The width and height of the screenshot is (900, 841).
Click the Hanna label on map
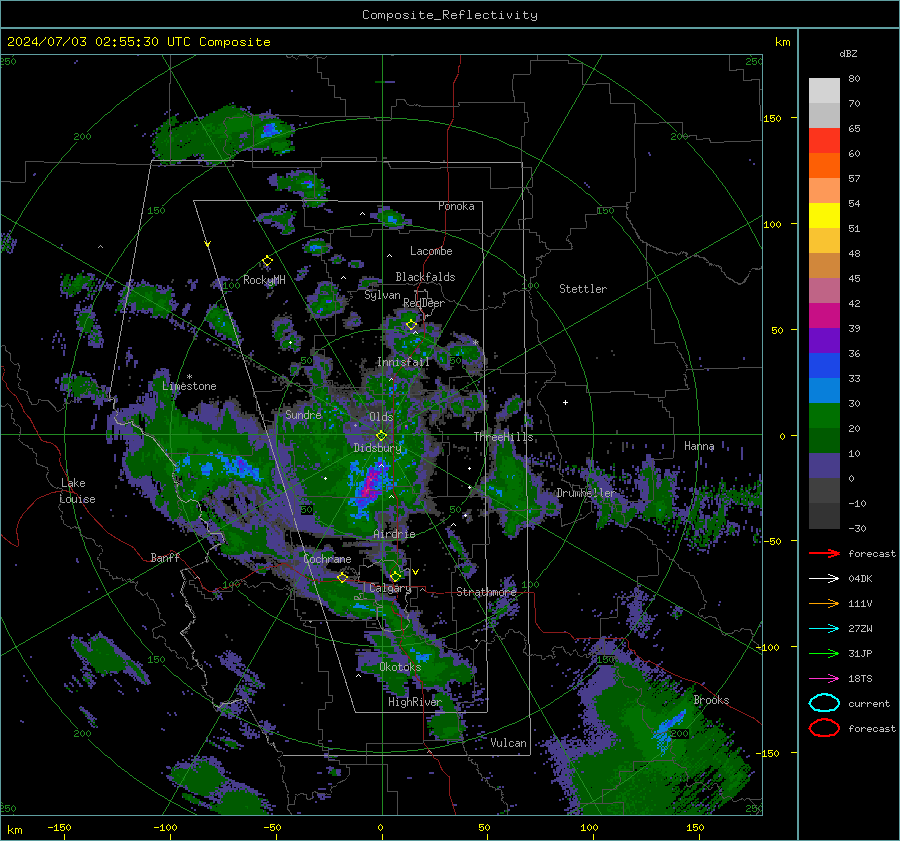pyautogui.click(x=699, y=446)
